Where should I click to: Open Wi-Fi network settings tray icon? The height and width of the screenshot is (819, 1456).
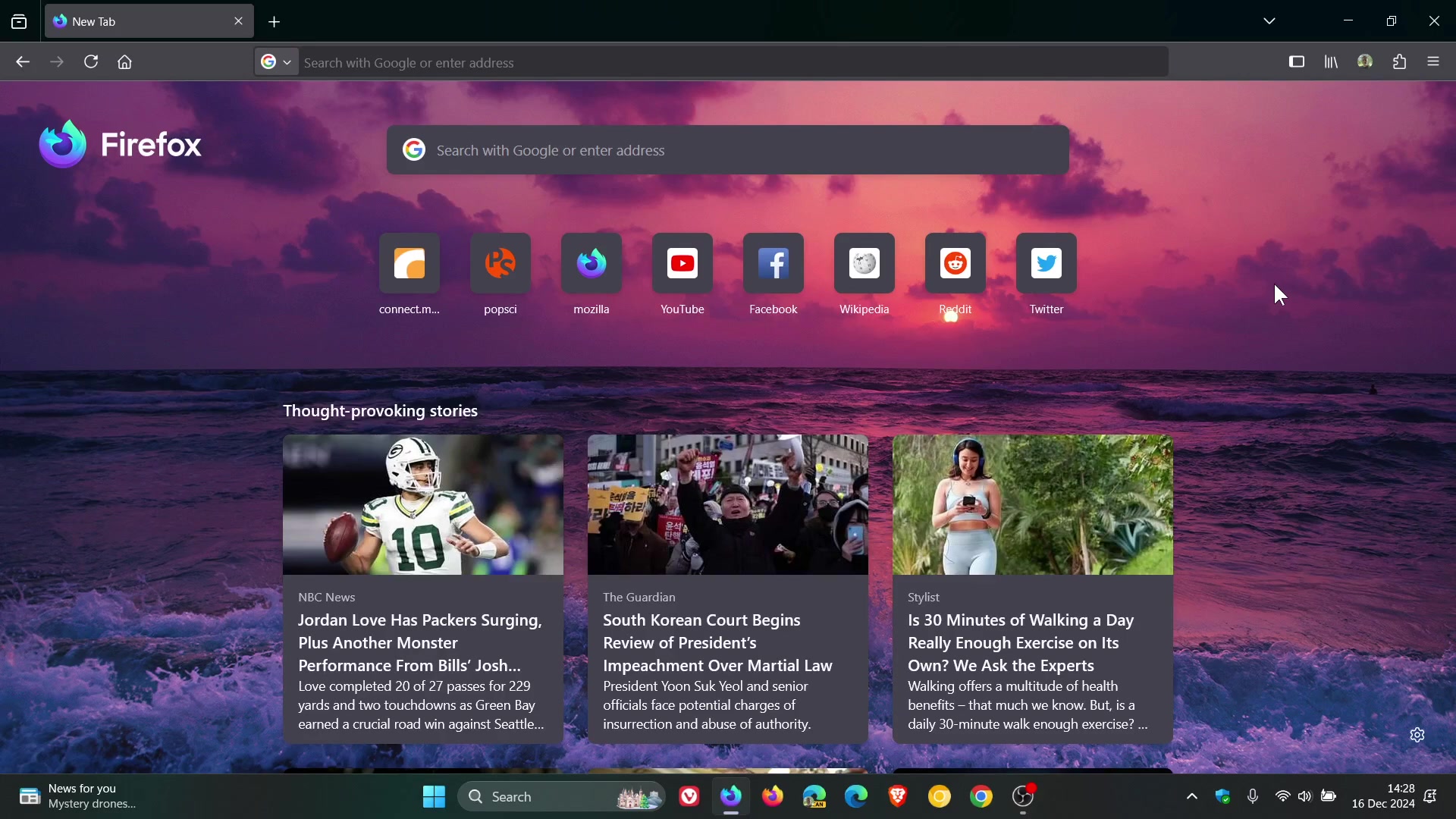[x=1282, y=797]
